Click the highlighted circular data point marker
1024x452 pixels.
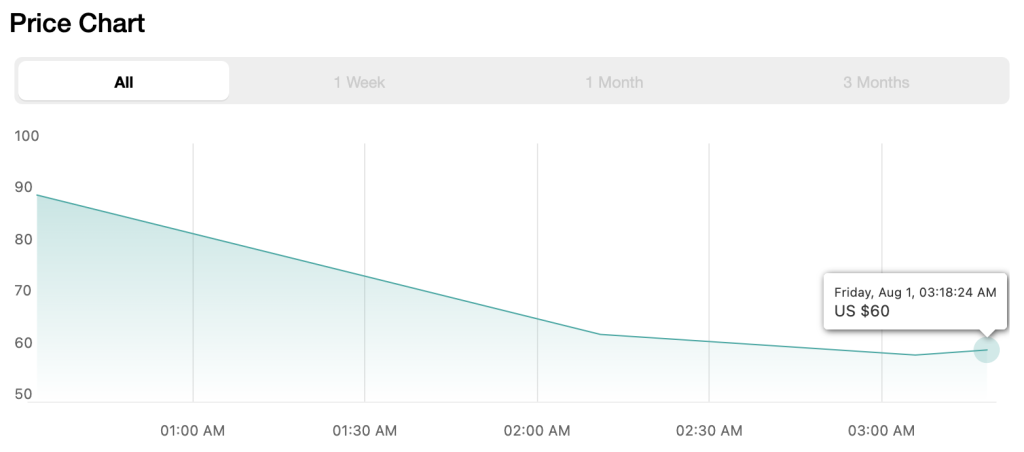point(986,350)
